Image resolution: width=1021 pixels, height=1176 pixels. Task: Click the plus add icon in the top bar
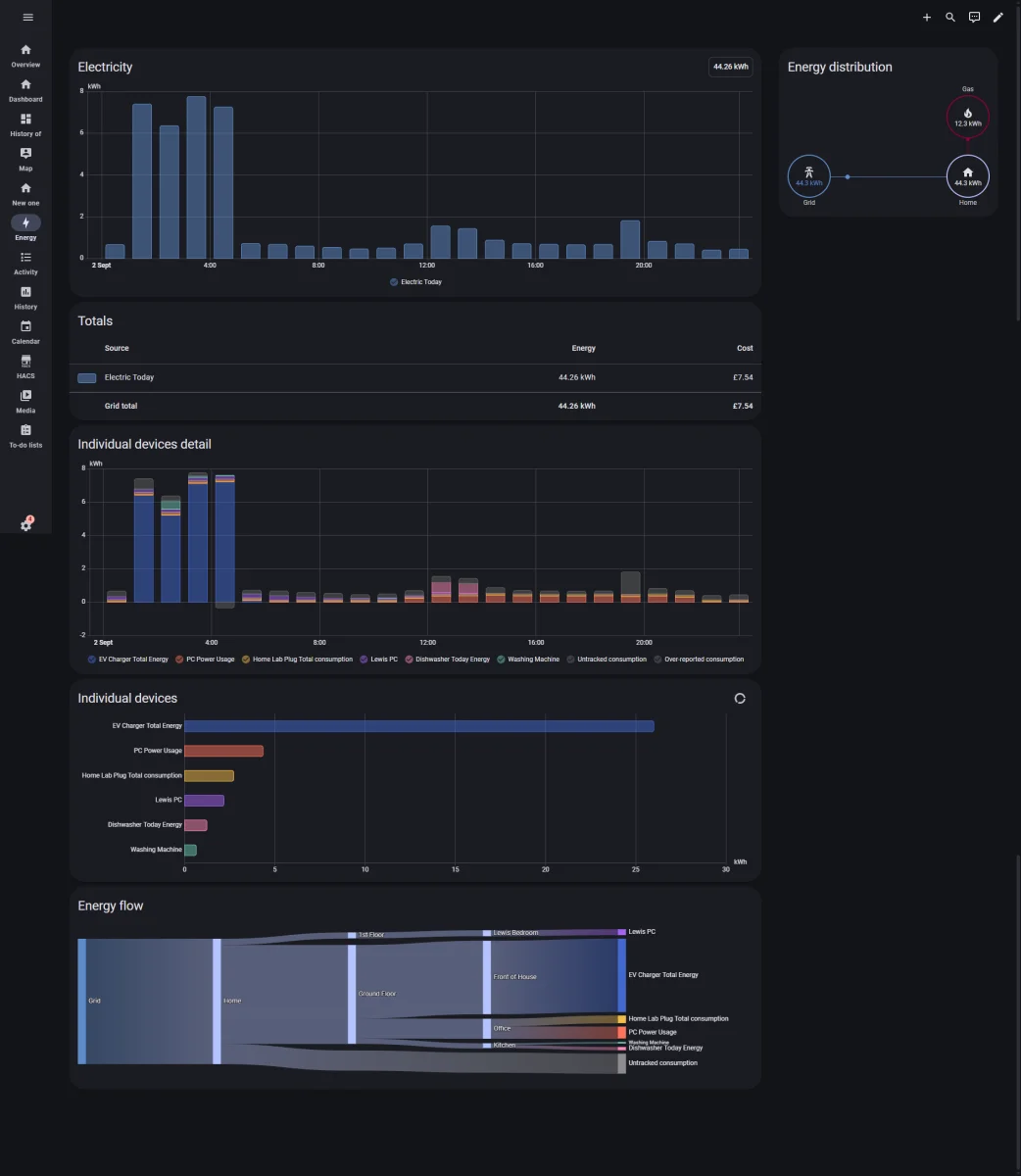click(x=927, y=18)
